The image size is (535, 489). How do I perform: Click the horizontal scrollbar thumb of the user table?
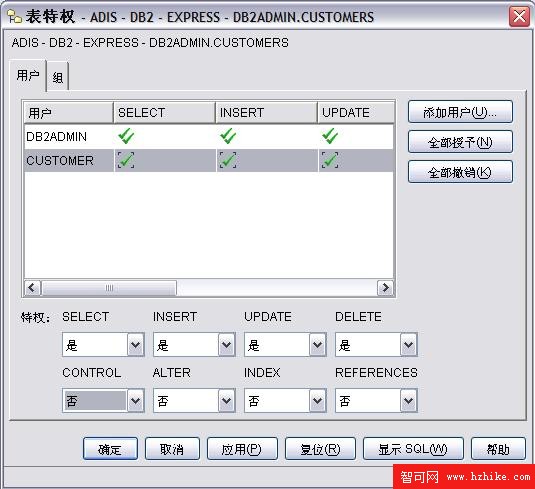coord(109,288)
